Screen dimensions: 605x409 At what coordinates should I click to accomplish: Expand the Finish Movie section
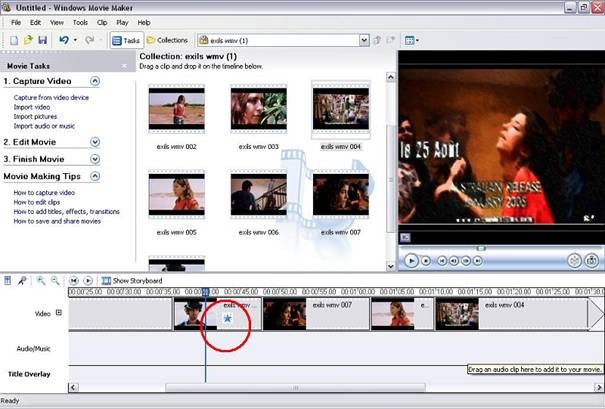click(95, 159)
